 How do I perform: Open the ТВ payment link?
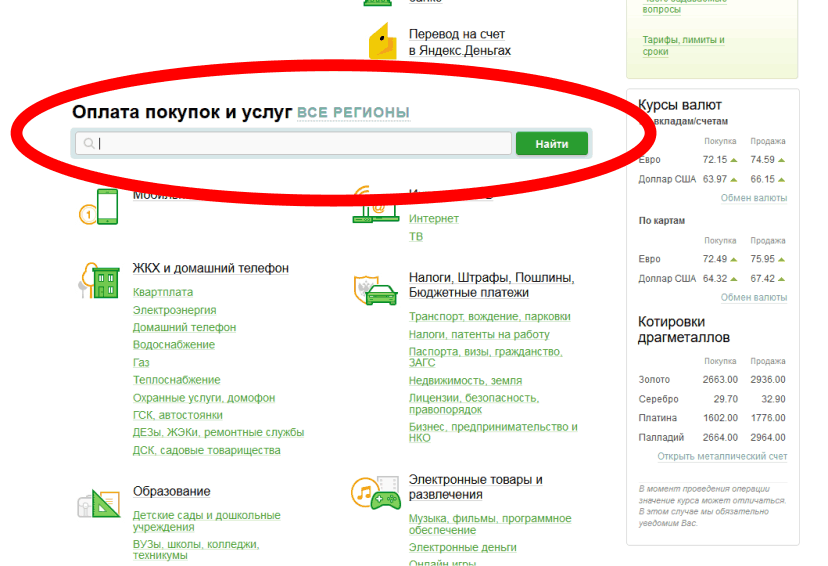click(416, 237)
